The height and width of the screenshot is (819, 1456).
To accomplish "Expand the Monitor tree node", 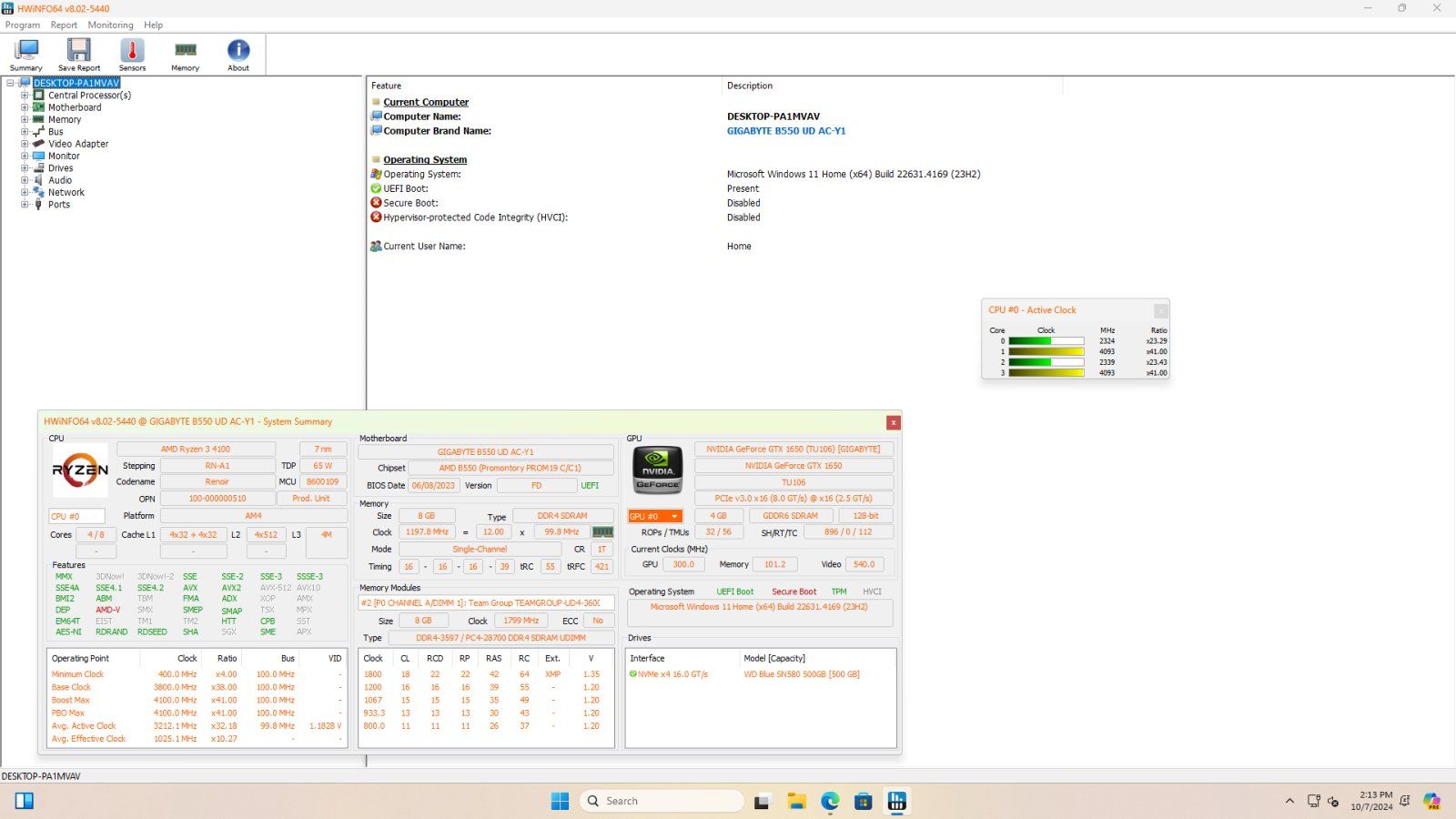I will click(x=25, y=156).
